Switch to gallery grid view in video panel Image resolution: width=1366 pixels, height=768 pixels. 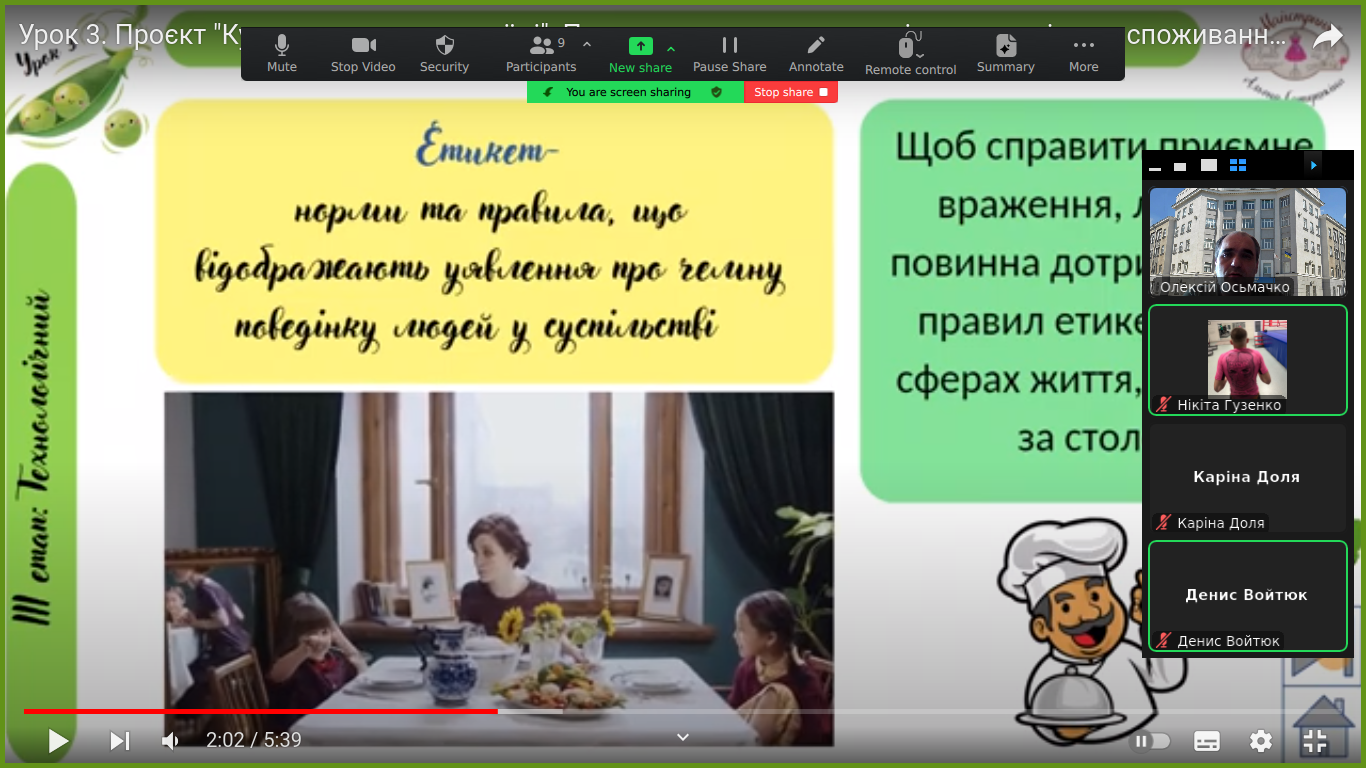pos(1238,165)
